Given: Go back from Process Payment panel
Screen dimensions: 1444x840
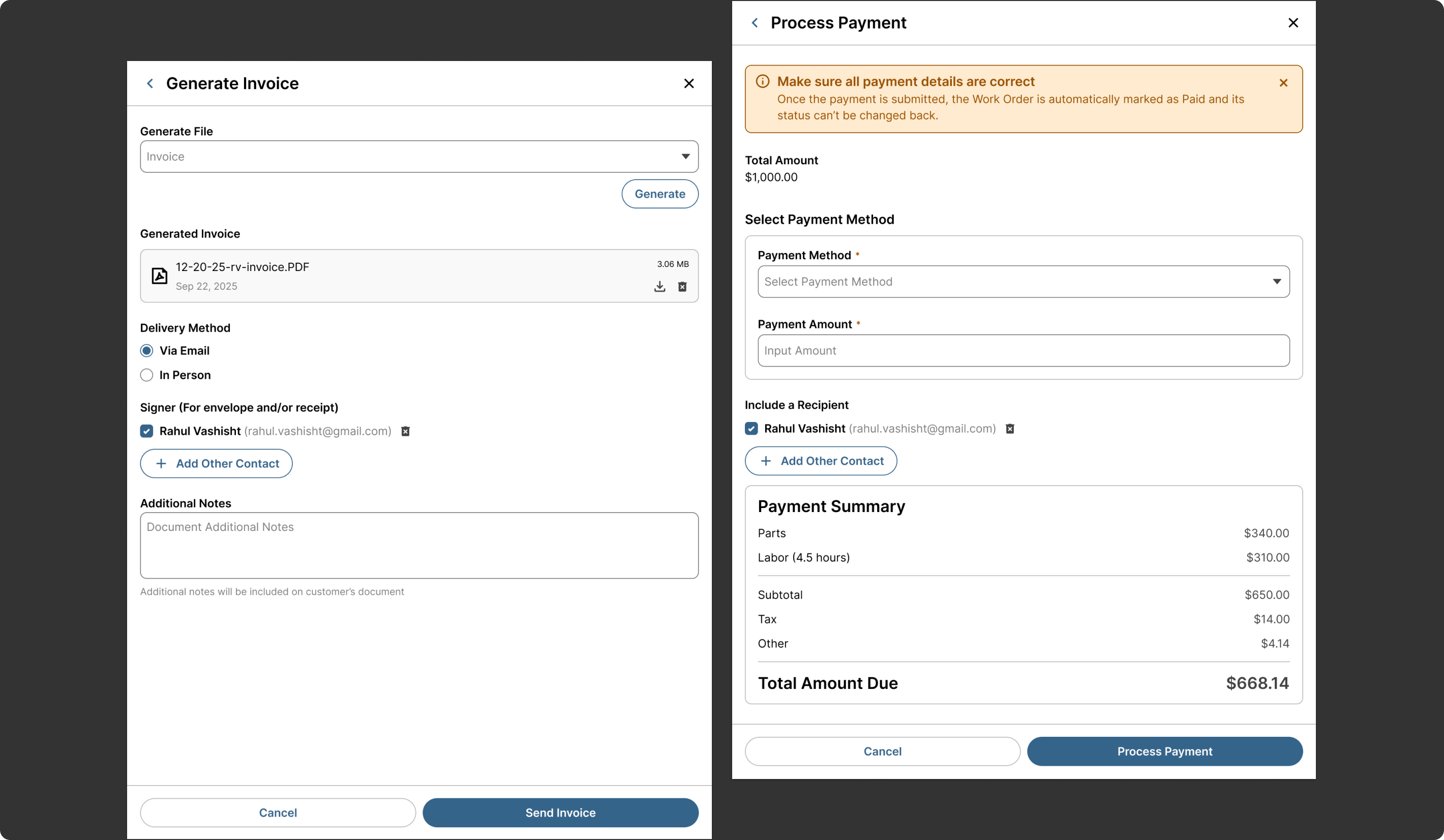Looking at the screenshot, I should pos(755,23).
